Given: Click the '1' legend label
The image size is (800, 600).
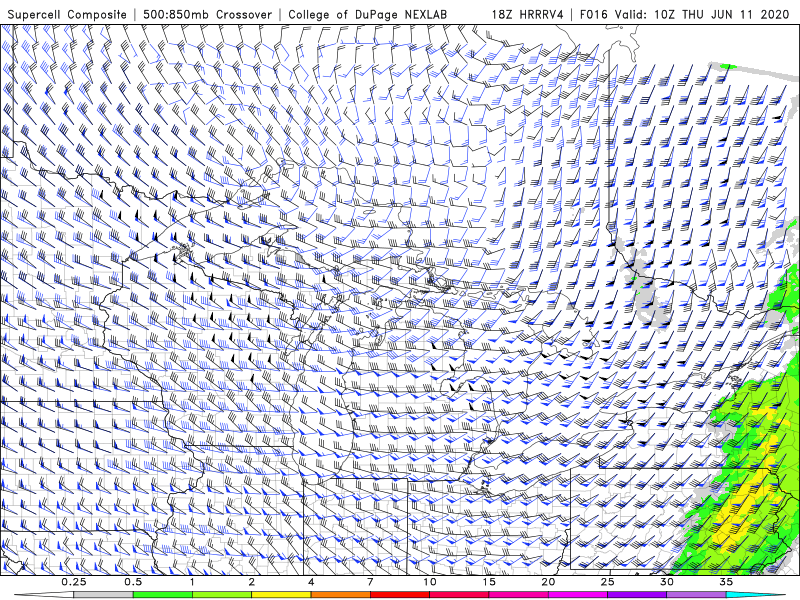Looking at the screenshot, I should pos(192,582).
